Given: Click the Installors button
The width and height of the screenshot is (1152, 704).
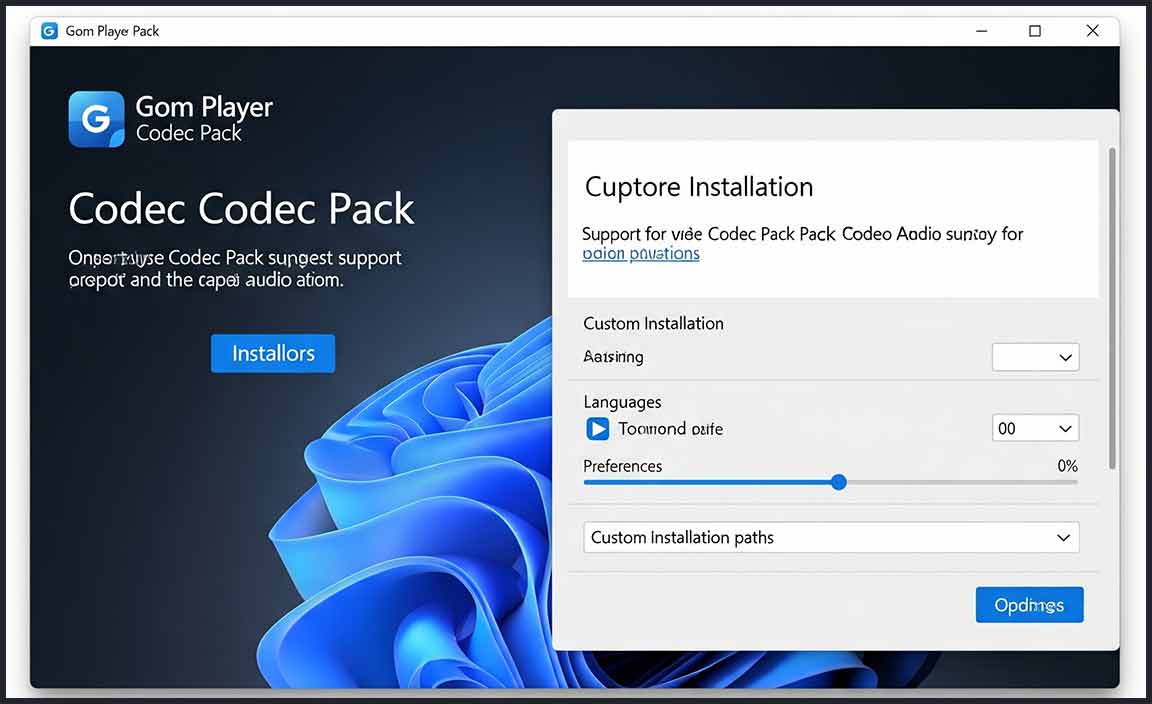Looking at the screenshot, I should 273,353.
